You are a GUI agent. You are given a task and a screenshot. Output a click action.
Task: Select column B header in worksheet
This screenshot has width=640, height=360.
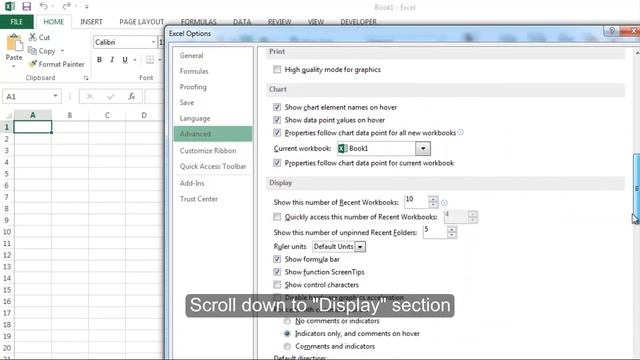click(x=70, y=115)
